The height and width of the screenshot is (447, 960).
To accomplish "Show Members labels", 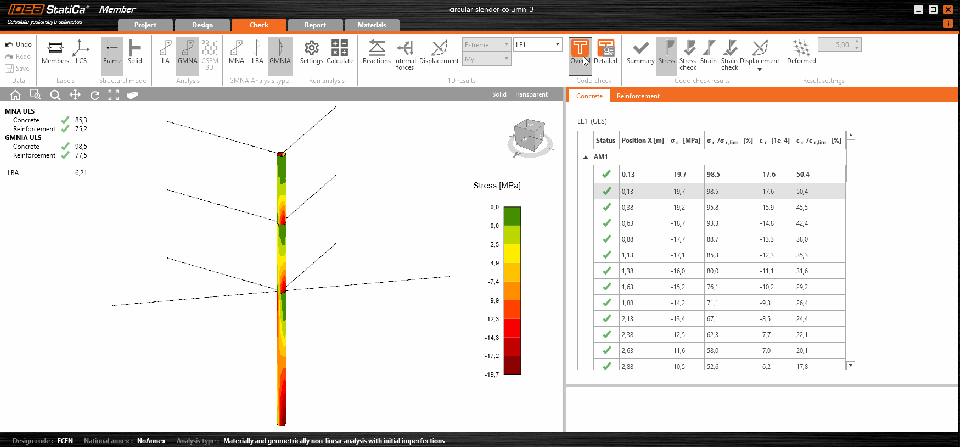I will pos(54,53).
